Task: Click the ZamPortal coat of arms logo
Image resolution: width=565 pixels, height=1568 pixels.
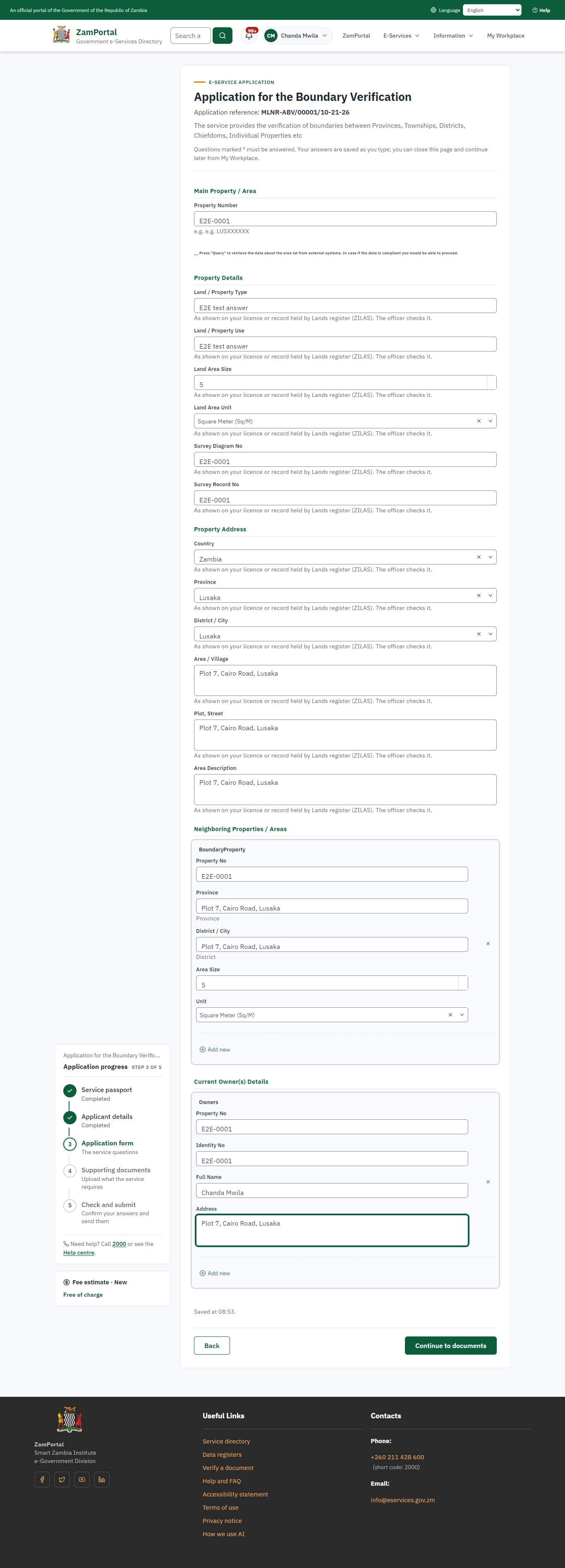Action: (62, 35)
